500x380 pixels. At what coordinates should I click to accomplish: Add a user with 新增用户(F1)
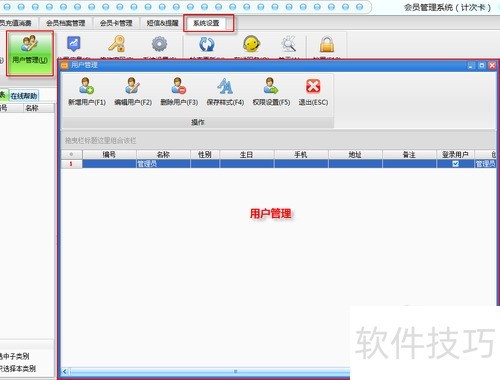pos(87,91)
